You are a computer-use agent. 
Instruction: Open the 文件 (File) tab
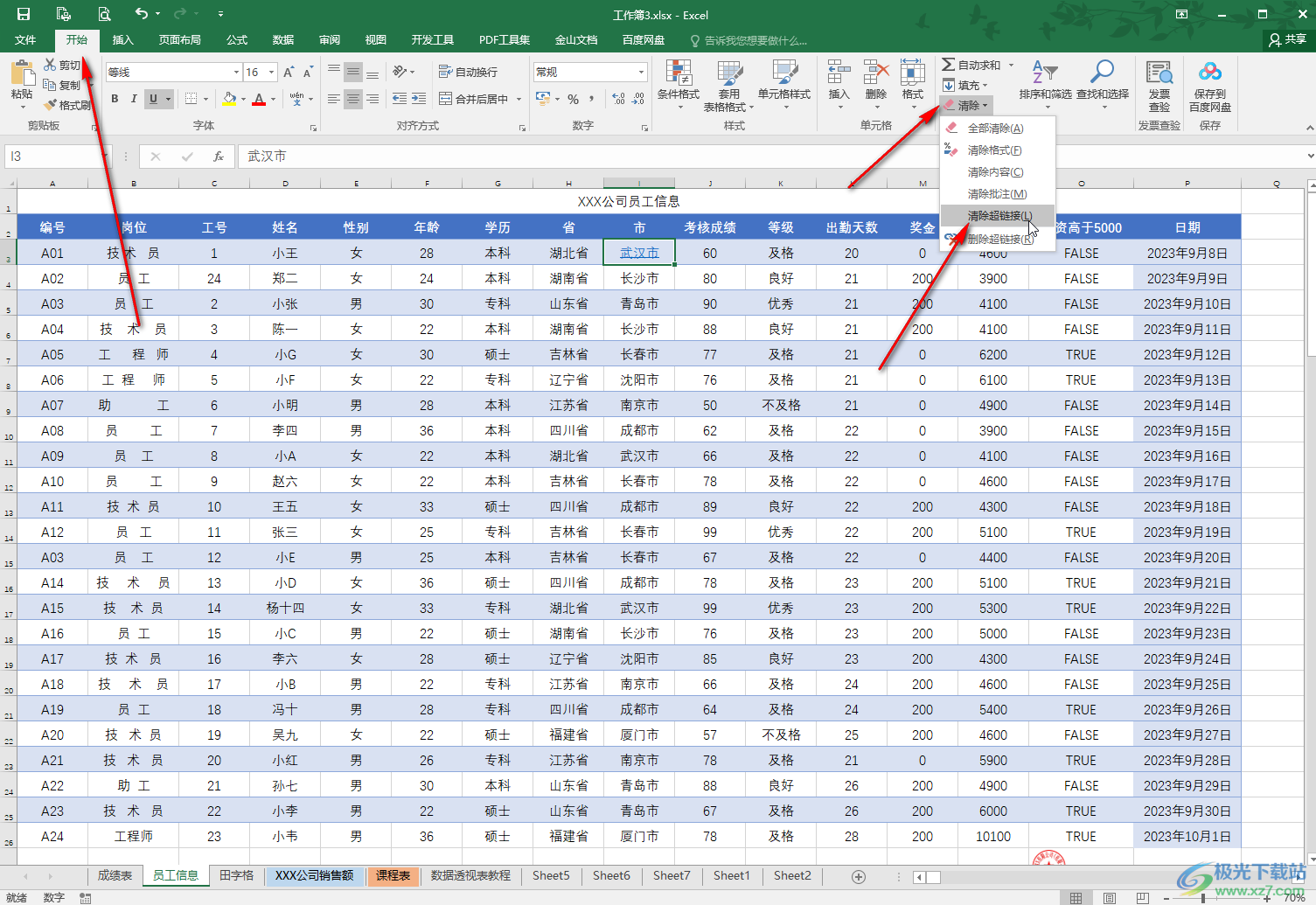(25, 39)
